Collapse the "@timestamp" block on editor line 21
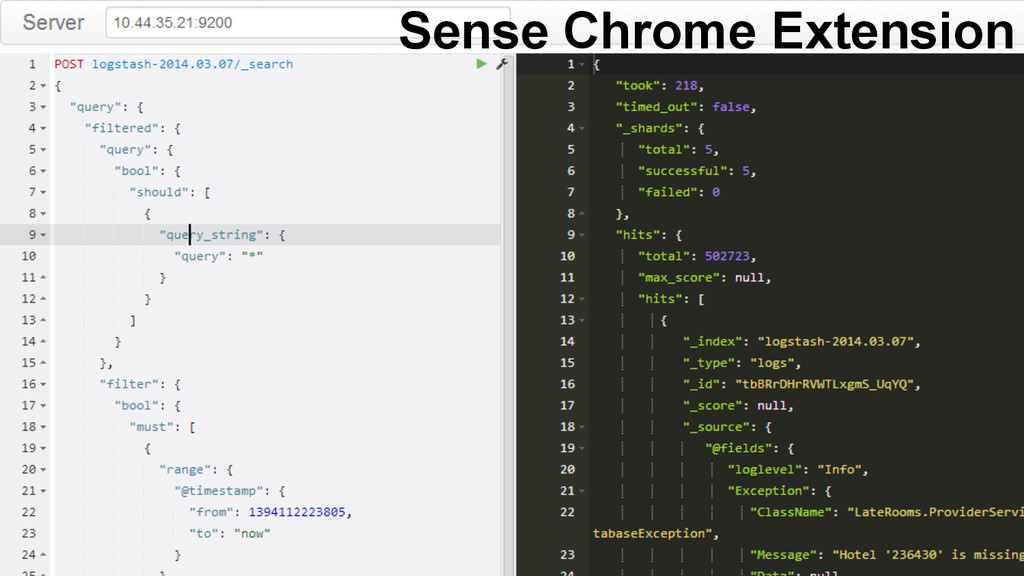 [x=43, y=491]
